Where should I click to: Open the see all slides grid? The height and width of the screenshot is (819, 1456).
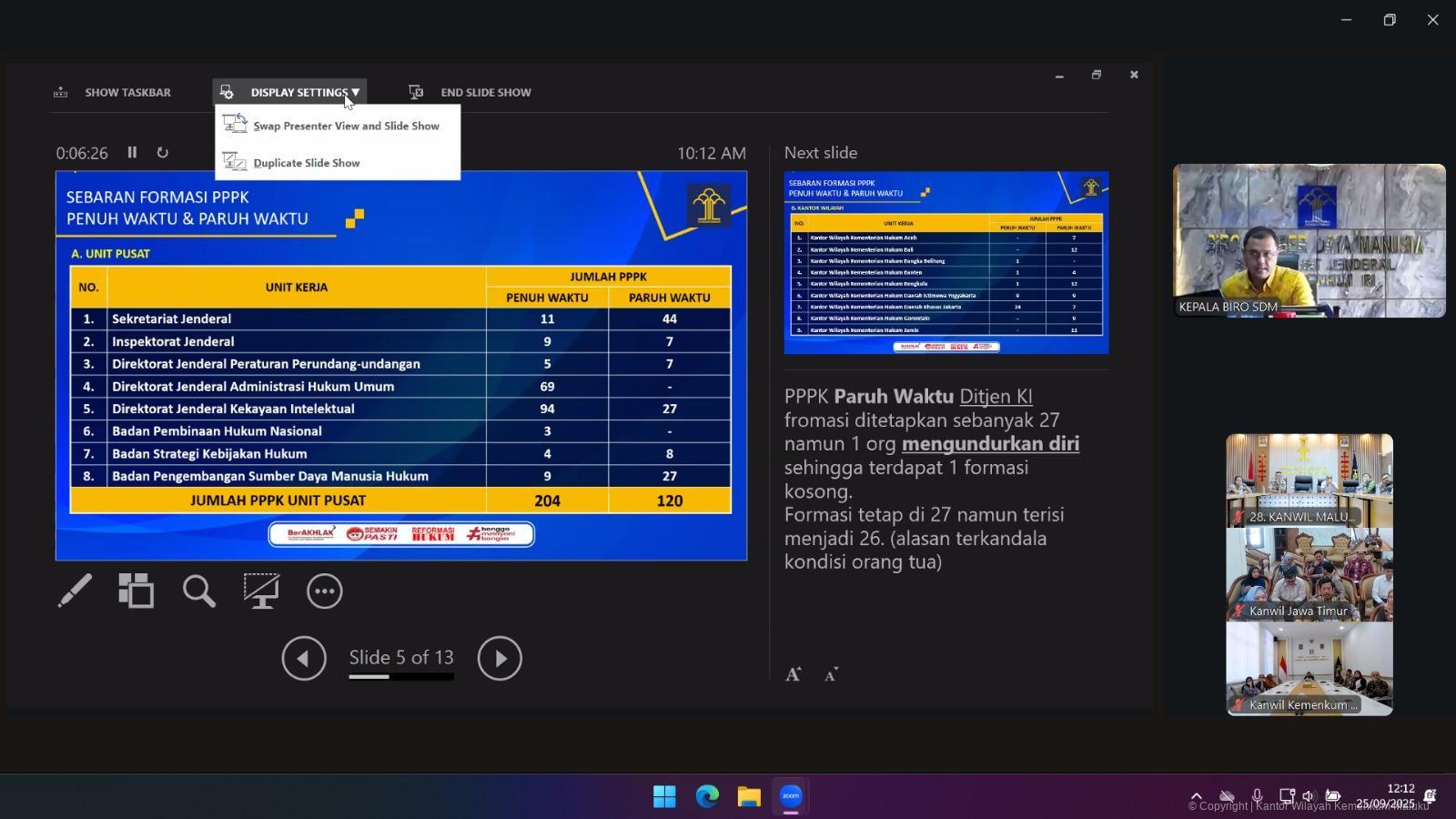click(136, 591)
